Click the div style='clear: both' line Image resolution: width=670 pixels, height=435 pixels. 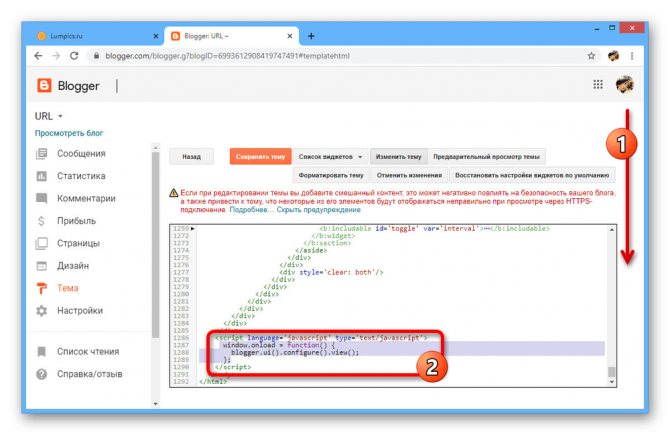pos(331,272)
